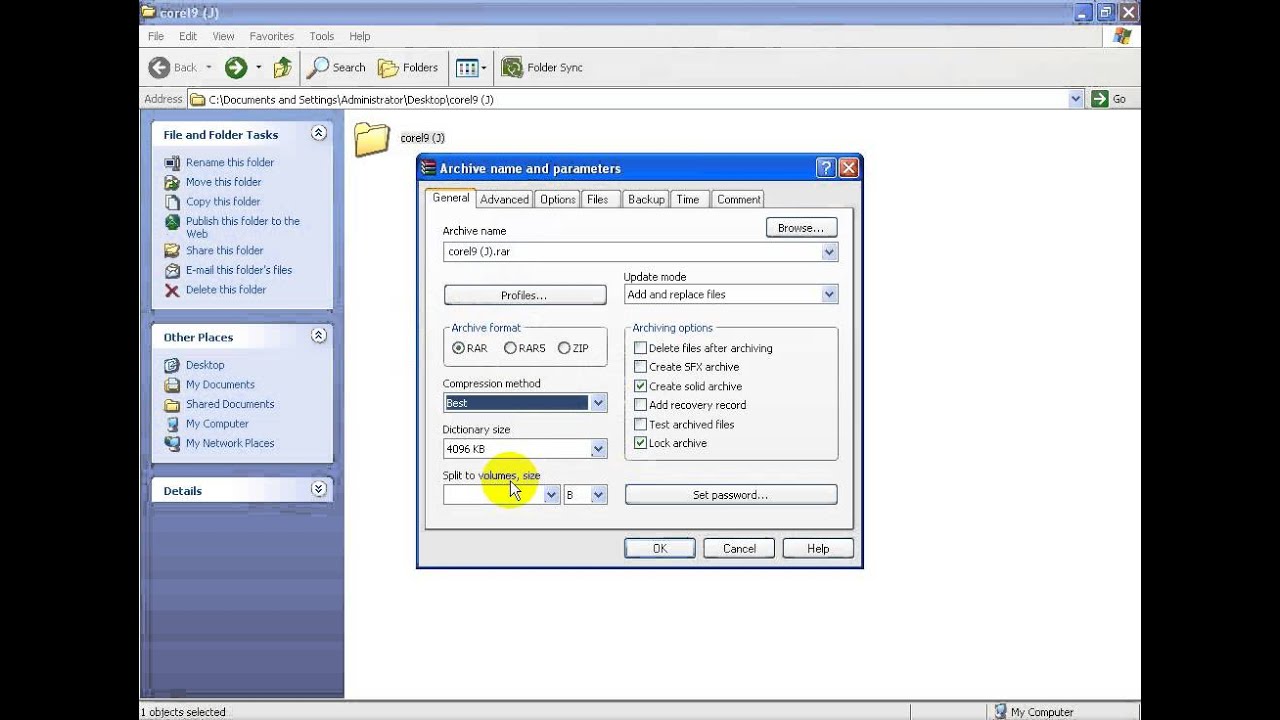Open My Documents under Other Places
1280x720 pixels.
click(x=220, y=385)
